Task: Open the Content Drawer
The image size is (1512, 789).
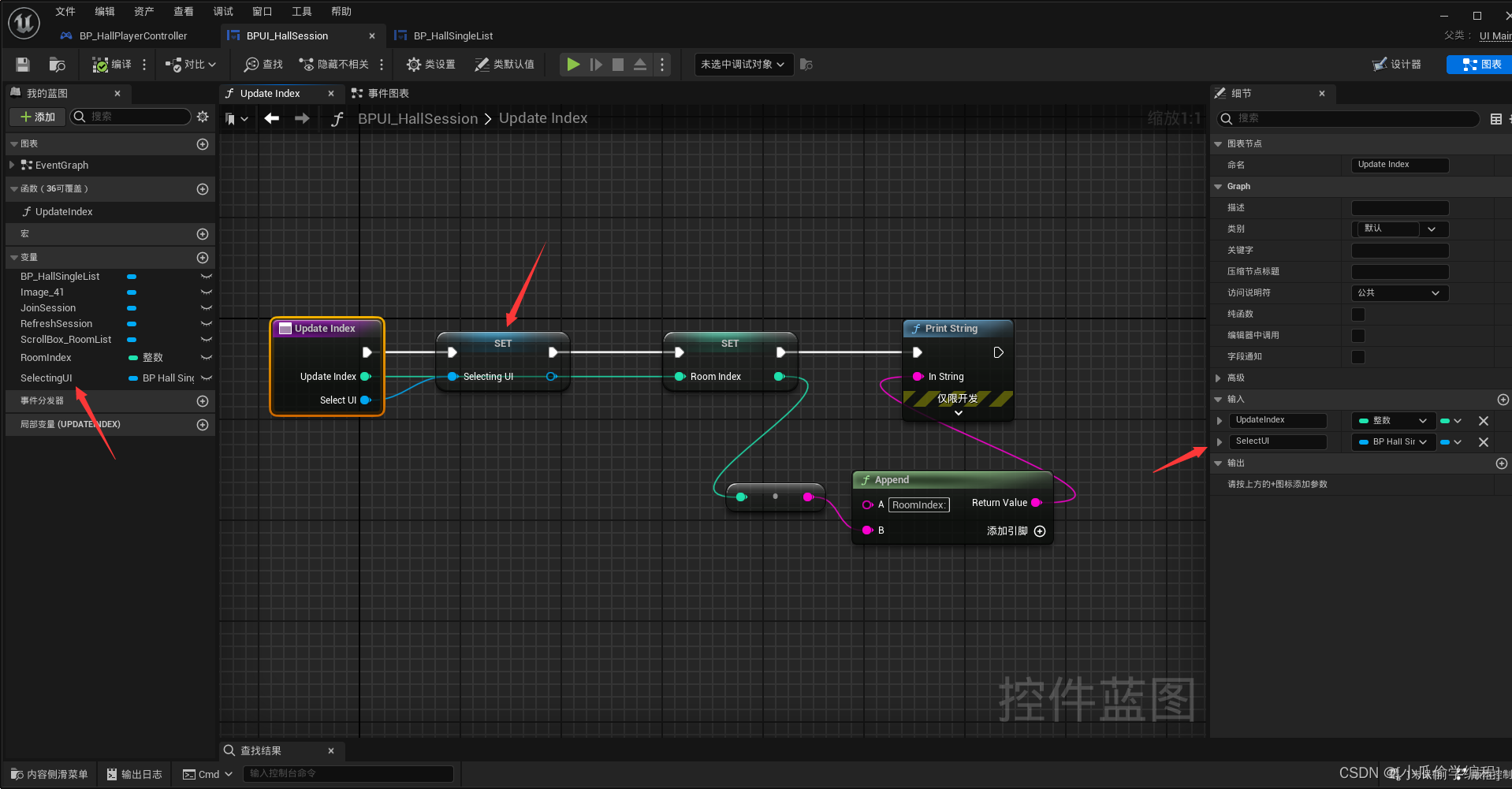Action: (49, 775)
